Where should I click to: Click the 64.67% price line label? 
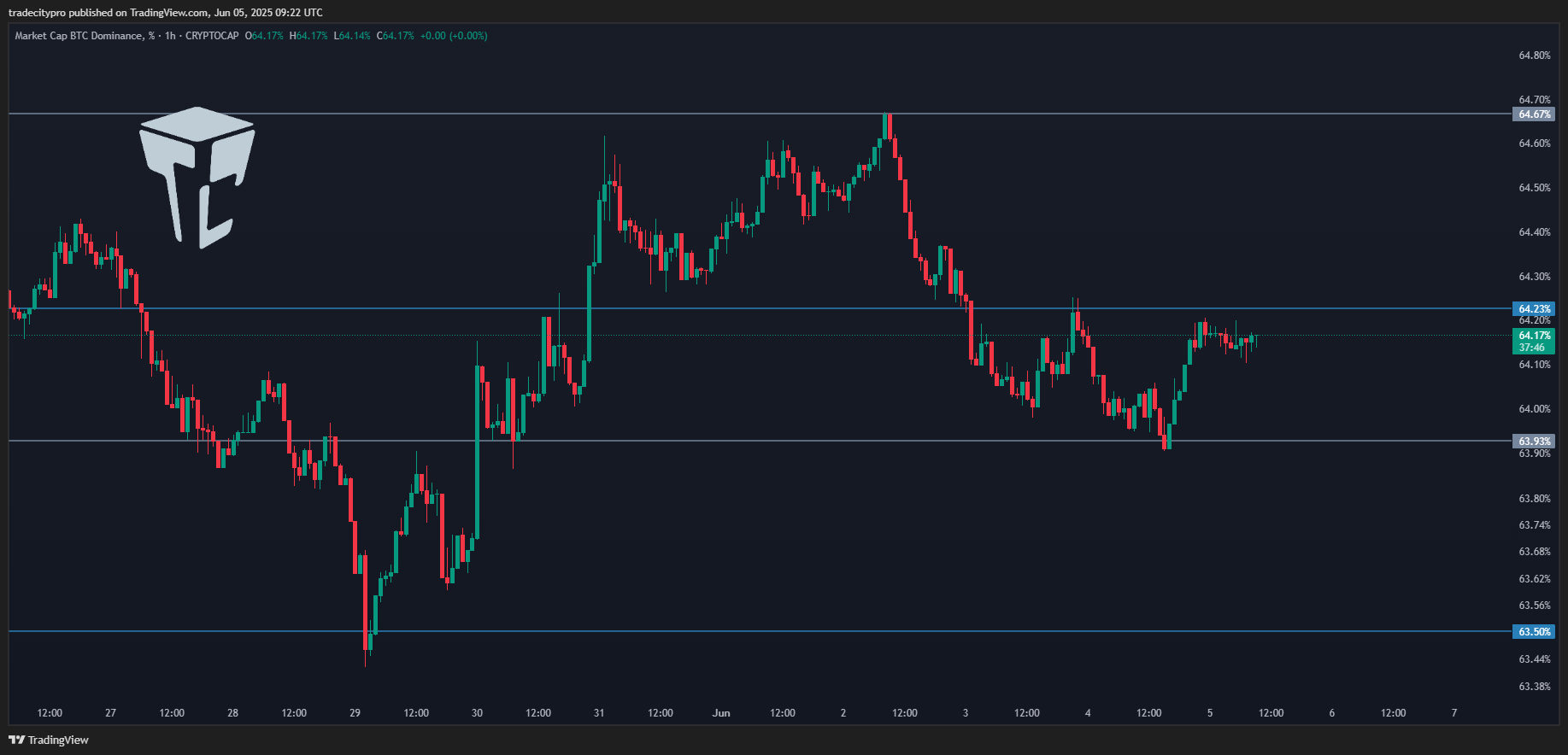1534,114
